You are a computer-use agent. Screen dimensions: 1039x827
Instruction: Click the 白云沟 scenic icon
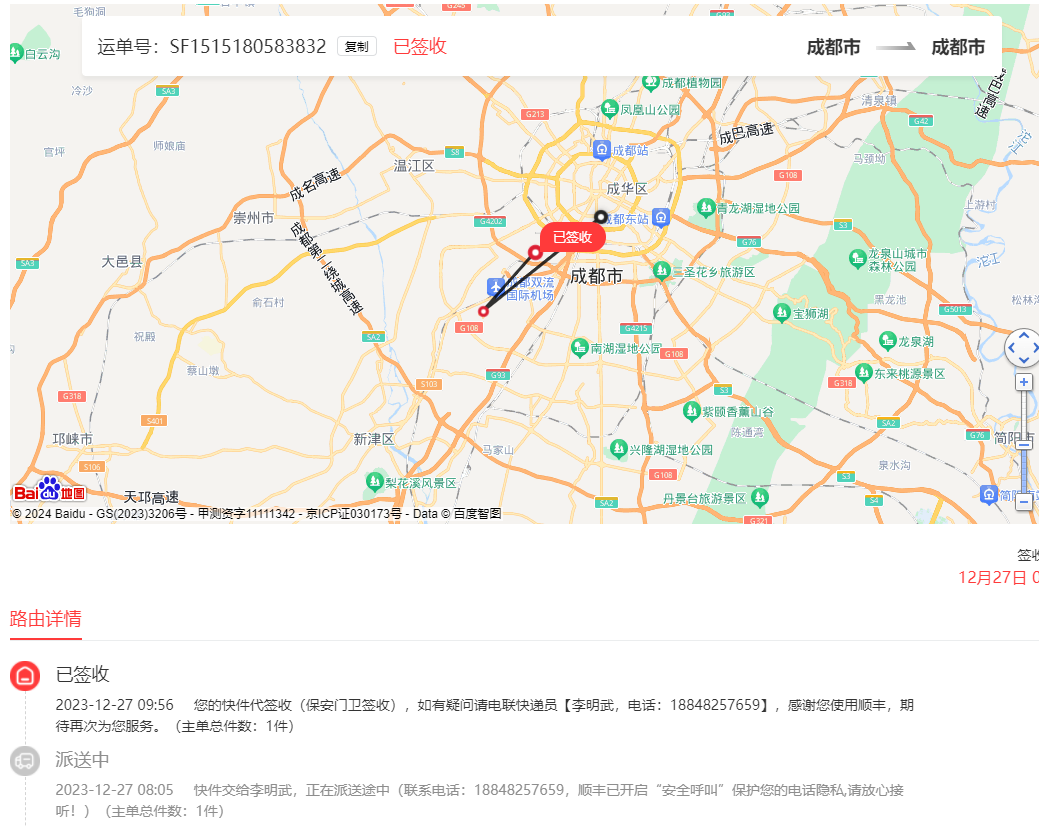pos(16,52)
